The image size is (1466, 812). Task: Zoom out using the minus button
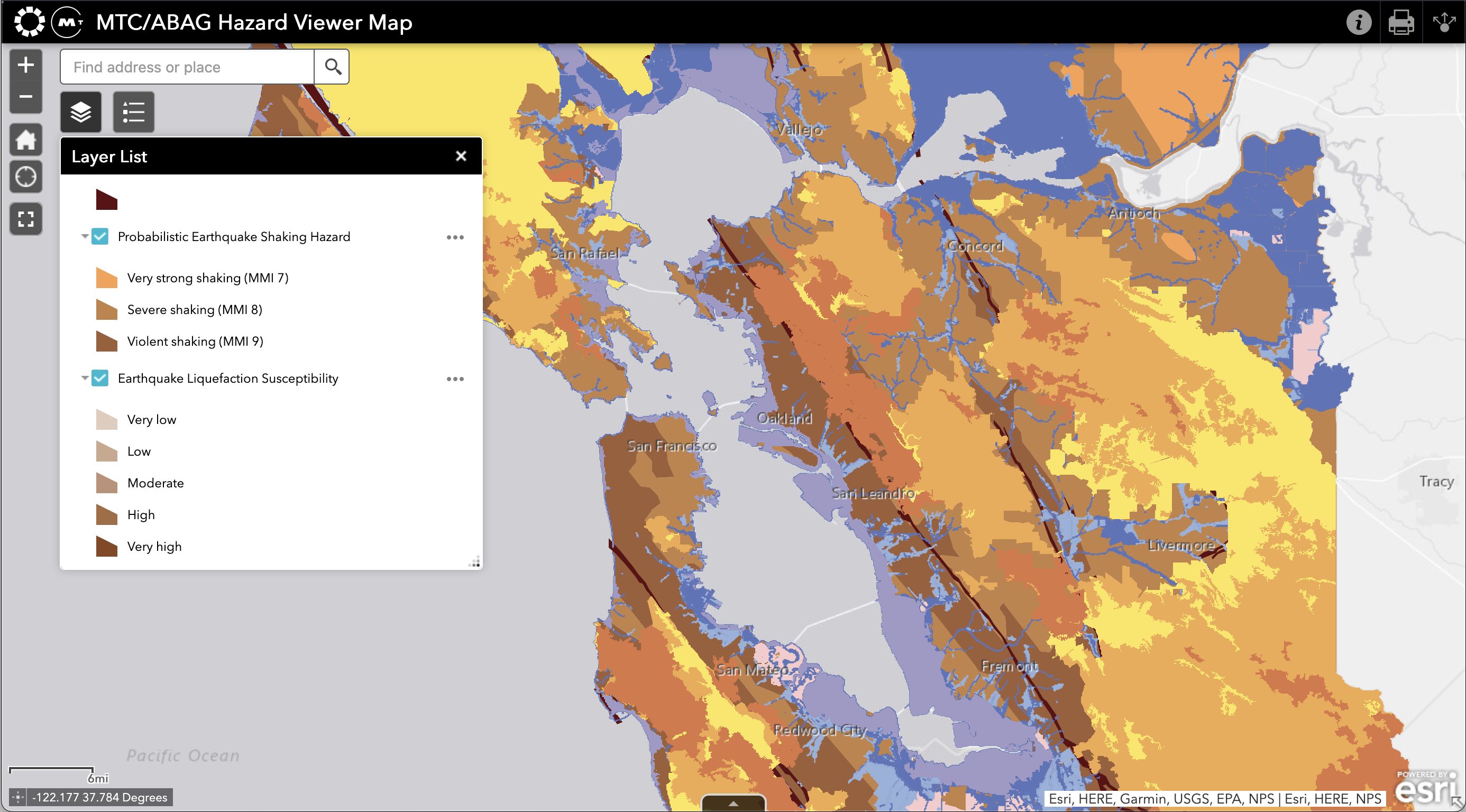point(25,97)
